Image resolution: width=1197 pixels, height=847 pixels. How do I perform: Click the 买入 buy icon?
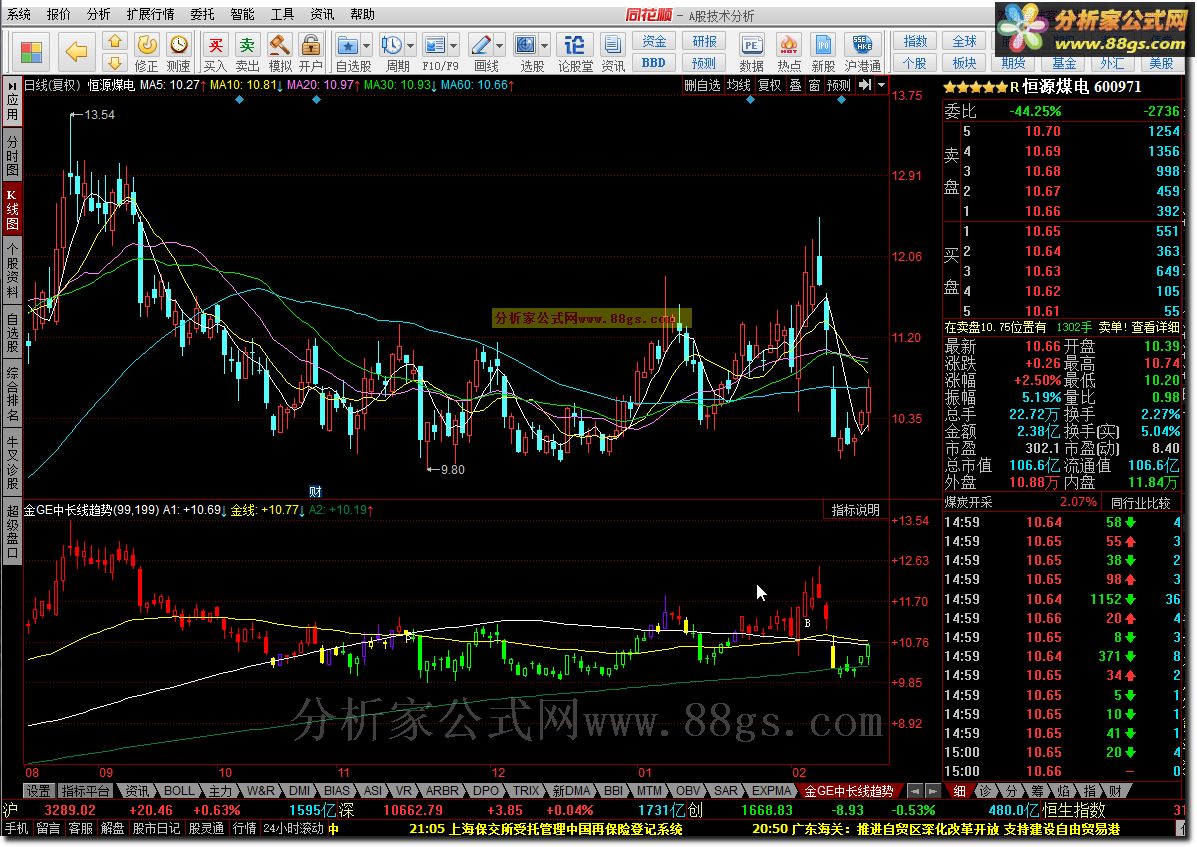tap(215, 53)
